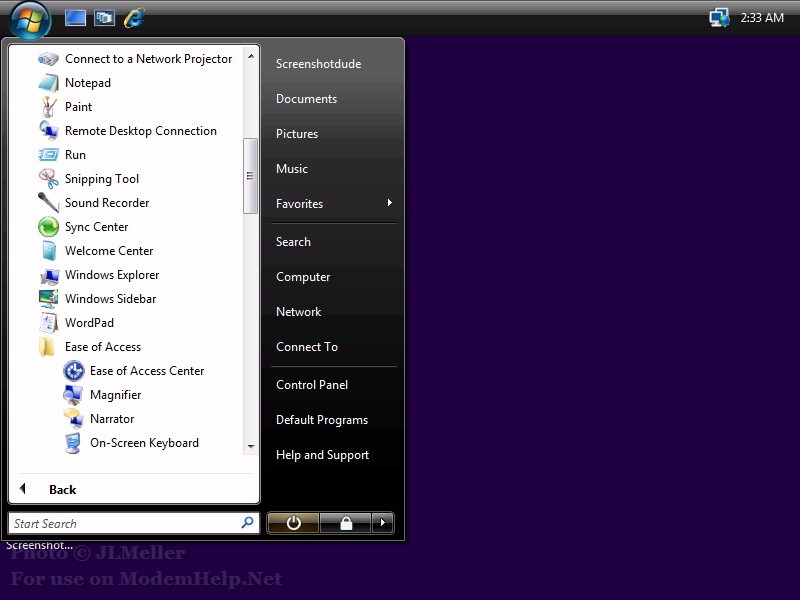
Task: Open Windows Sidebar entry
Action: click(x=111, y=299)
